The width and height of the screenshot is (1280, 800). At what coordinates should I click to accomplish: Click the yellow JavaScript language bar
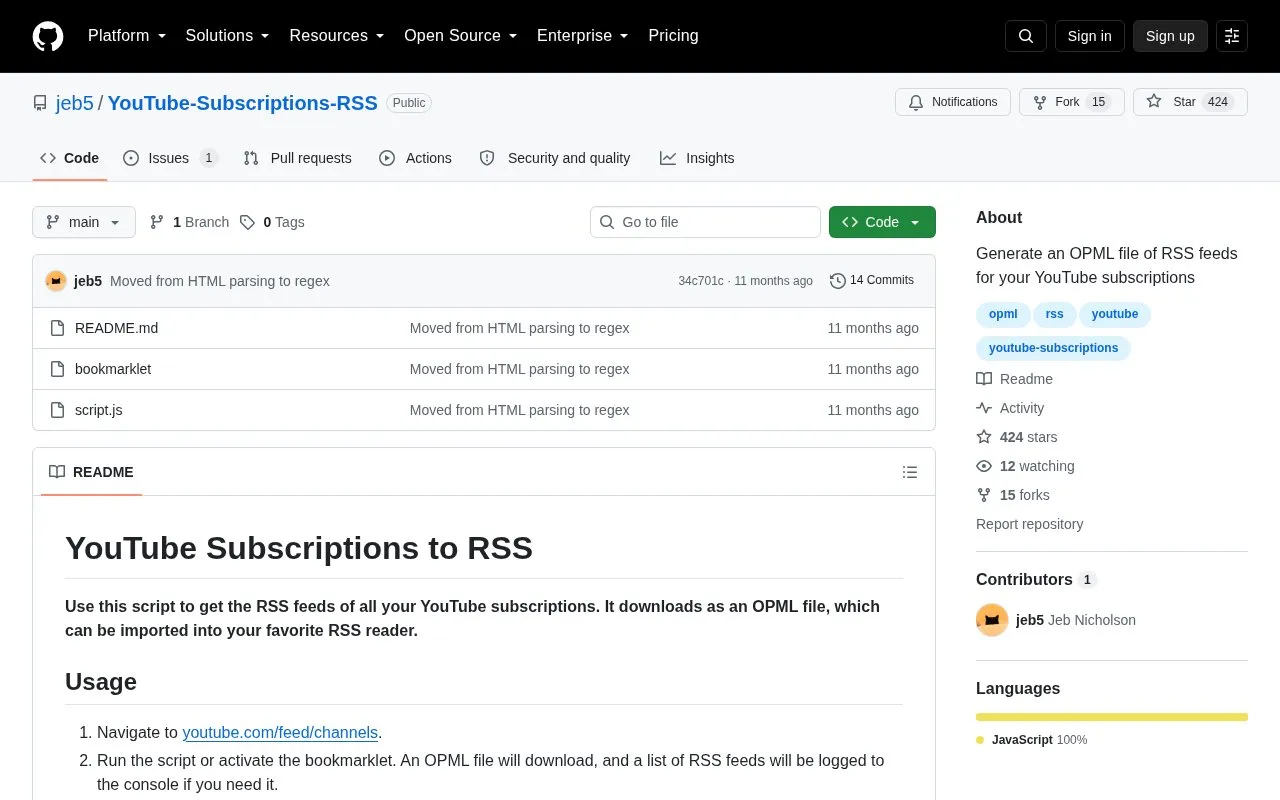click(1112, 717)
